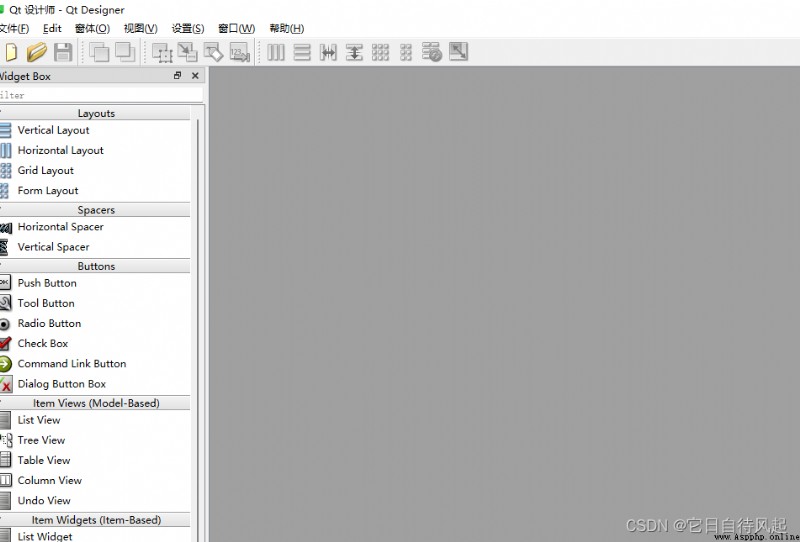The height and width of the screenshot is (542, 800).
Task: Apply Lay Out Vertically in Splitter
Action: (354, 52)
